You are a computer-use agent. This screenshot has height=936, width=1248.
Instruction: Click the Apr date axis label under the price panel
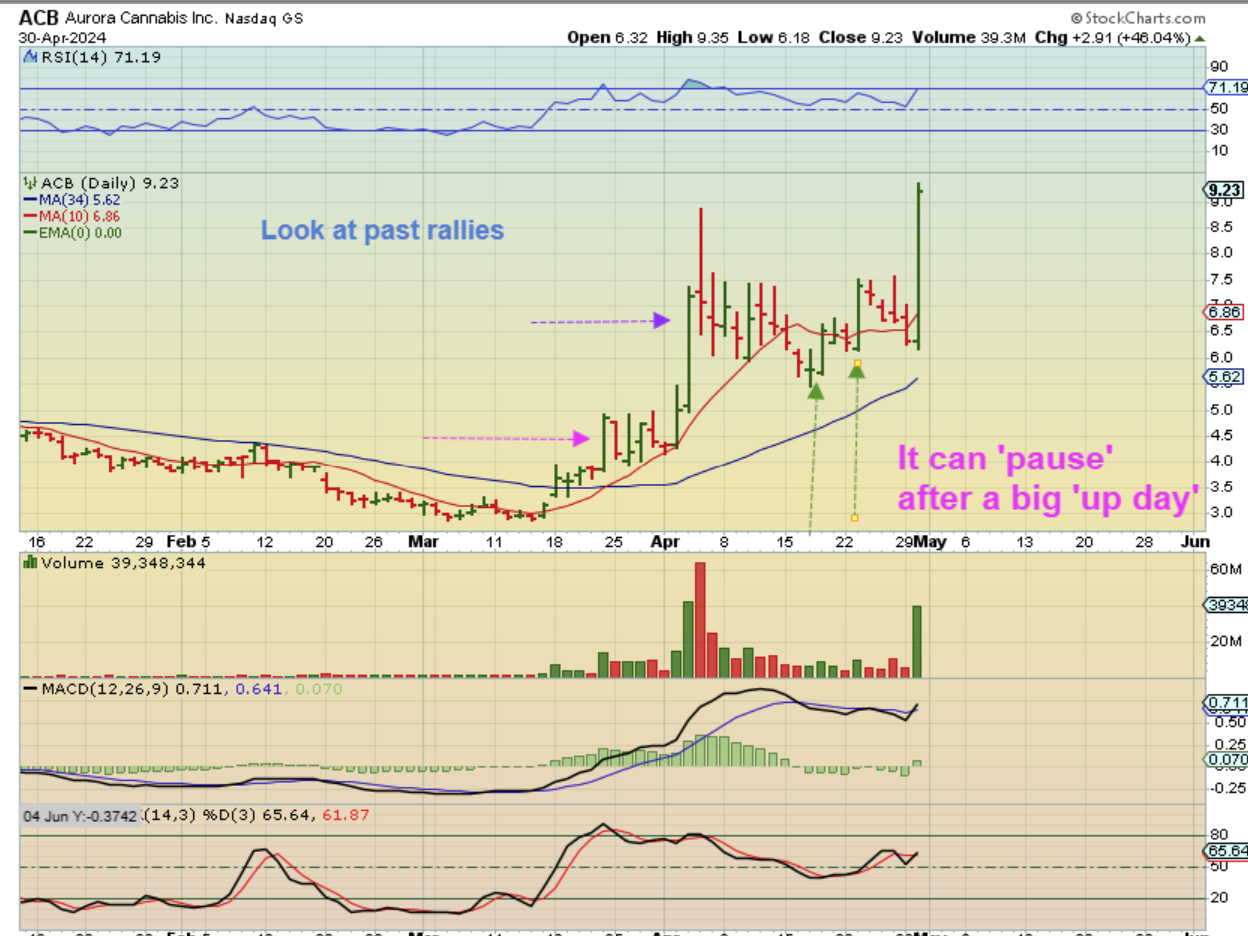pos(664,541)
